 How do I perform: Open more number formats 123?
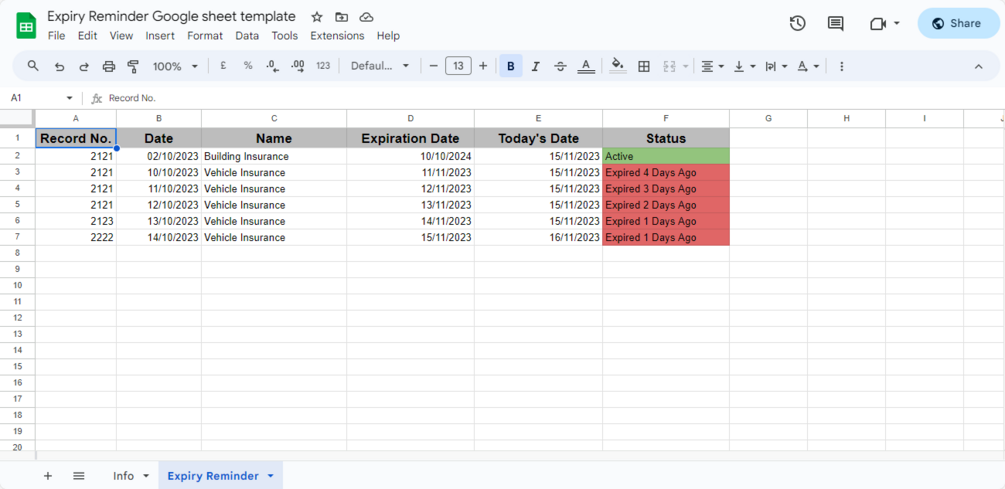coord(324,66)
